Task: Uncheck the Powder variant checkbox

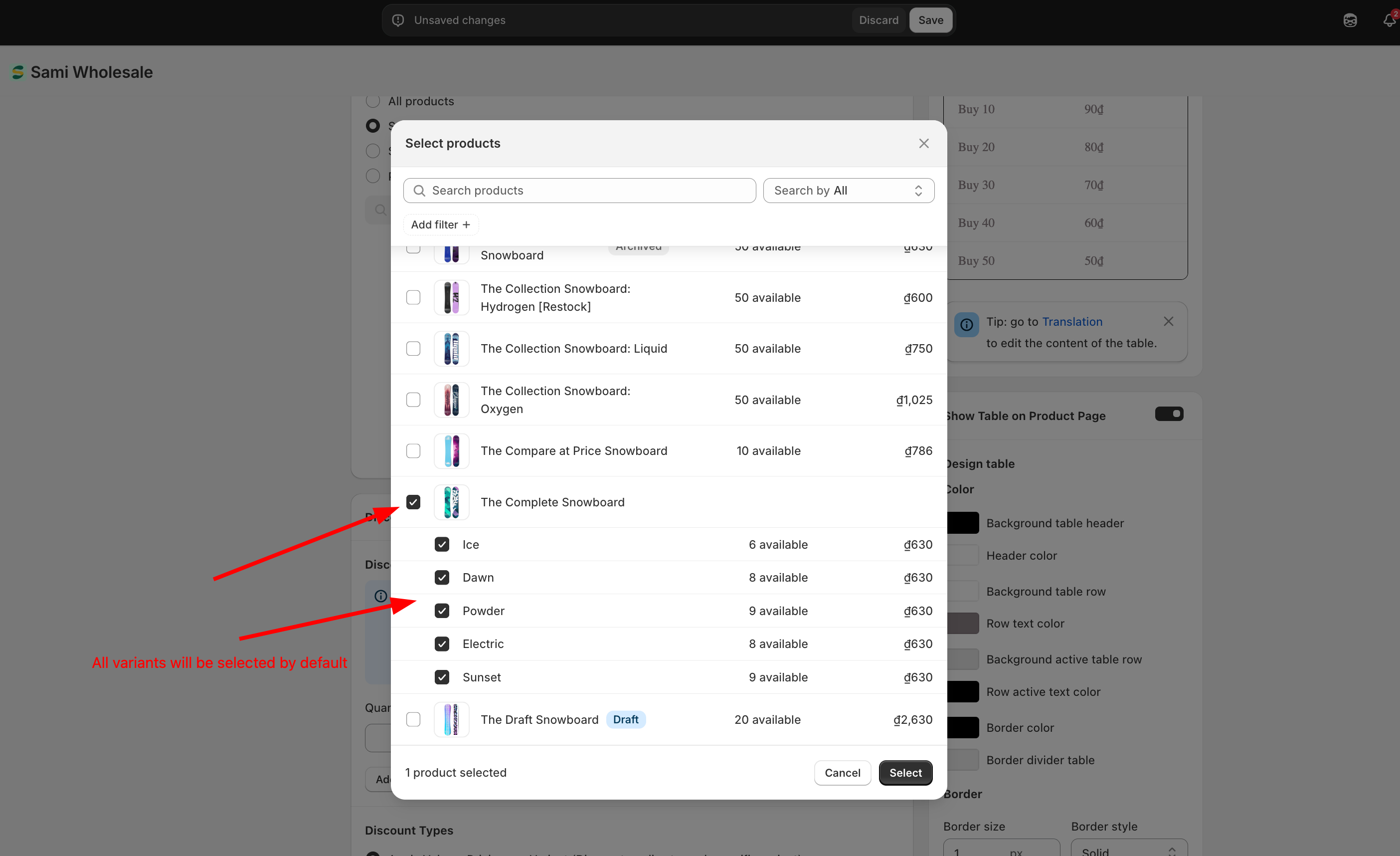Action: [x=441, y=611]
